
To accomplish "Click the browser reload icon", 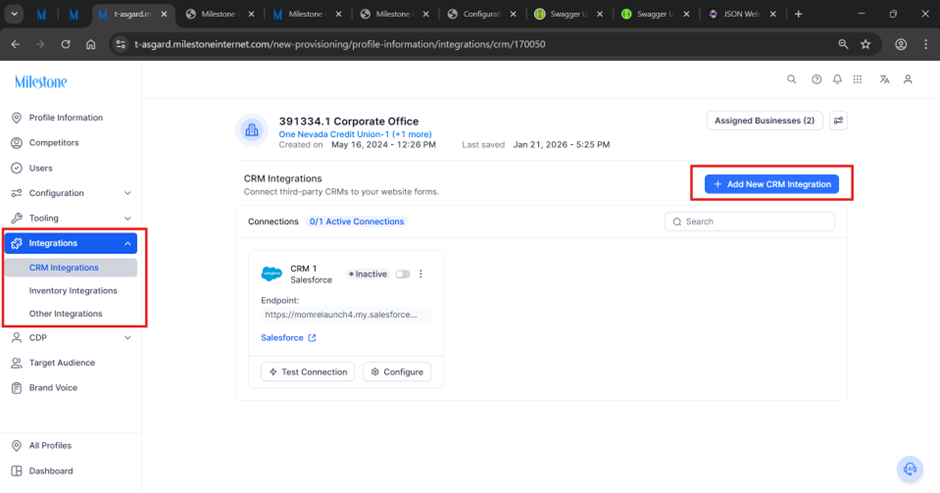I will [66, 44].
